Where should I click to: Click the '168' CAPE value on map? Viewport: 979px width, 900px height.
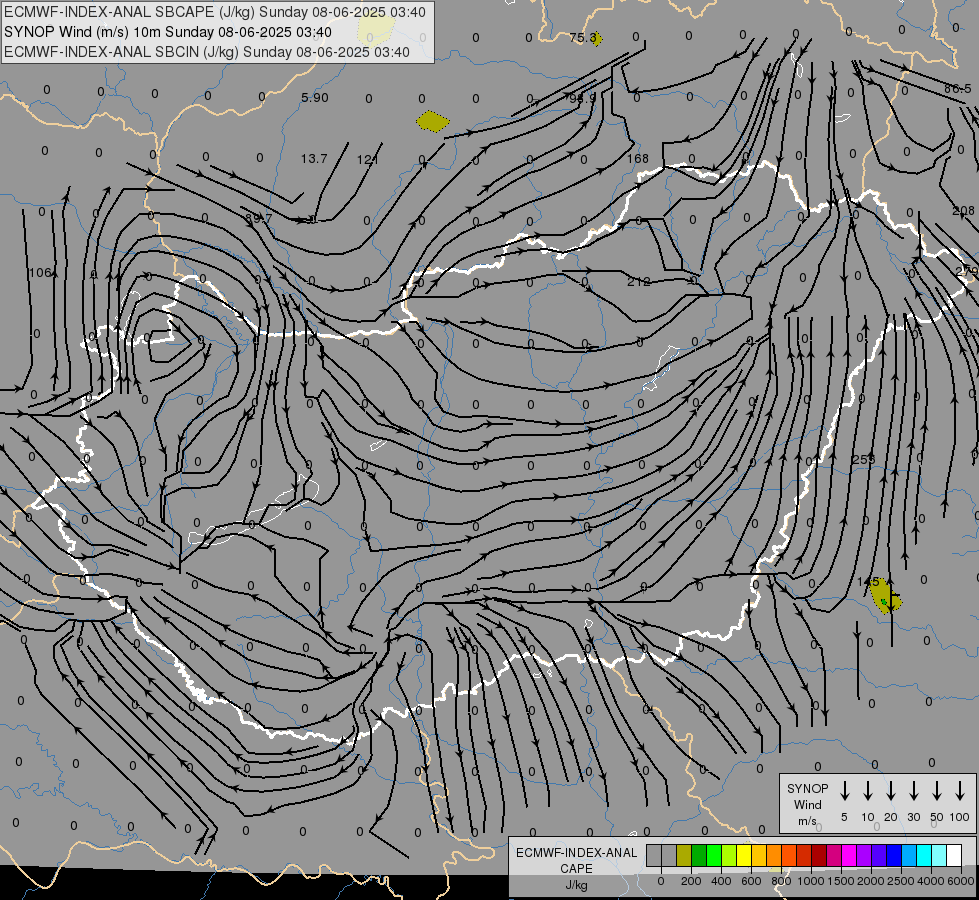pyautogui.click(x=637, y=159)
